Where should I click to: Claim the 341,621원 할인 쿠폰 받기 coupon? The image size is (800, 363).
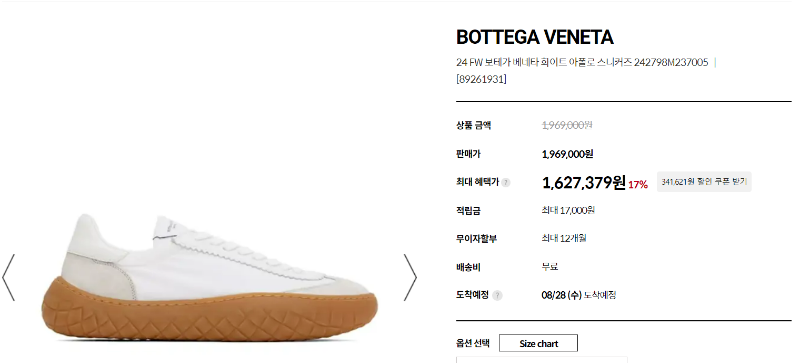(x=704, y=182)
